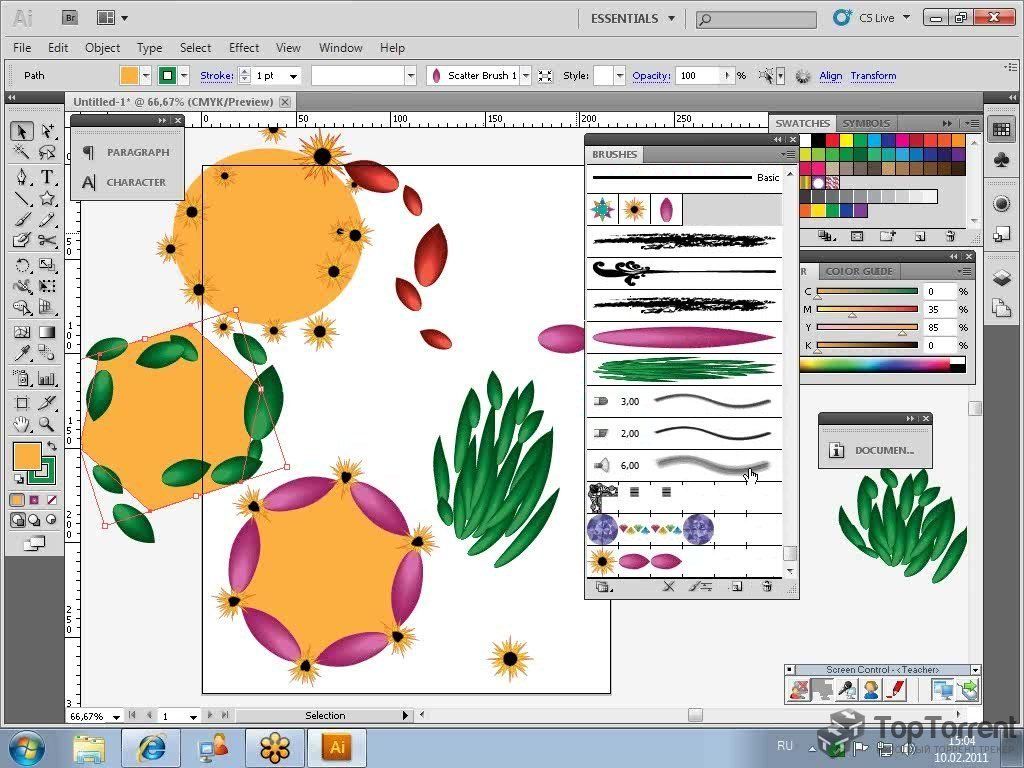
Task: Click the Transform link
Action: coord(873,76)
